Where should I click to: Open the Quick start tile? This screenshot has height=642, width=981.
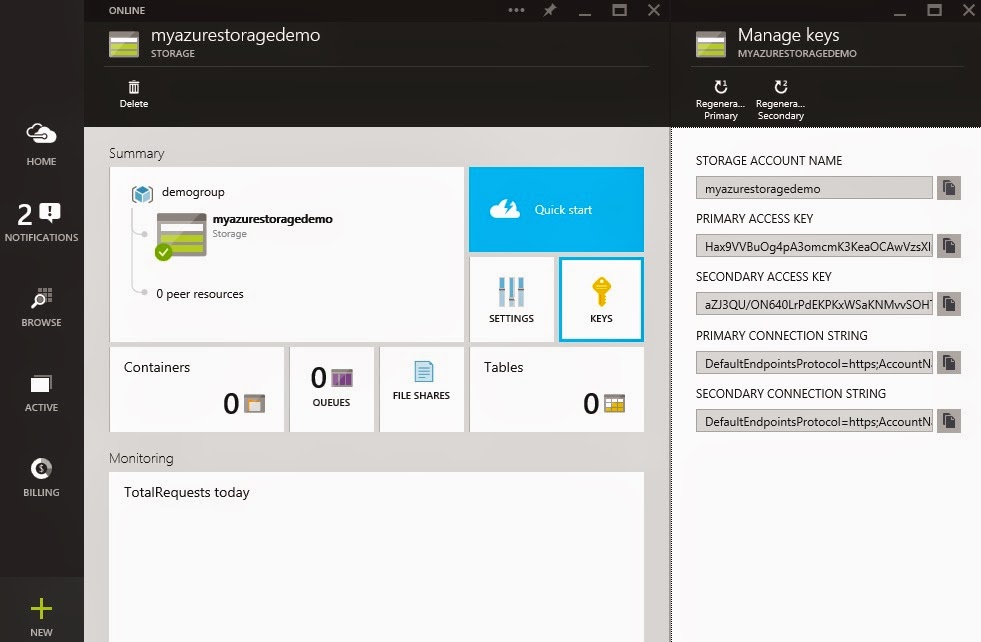(556, 210)
